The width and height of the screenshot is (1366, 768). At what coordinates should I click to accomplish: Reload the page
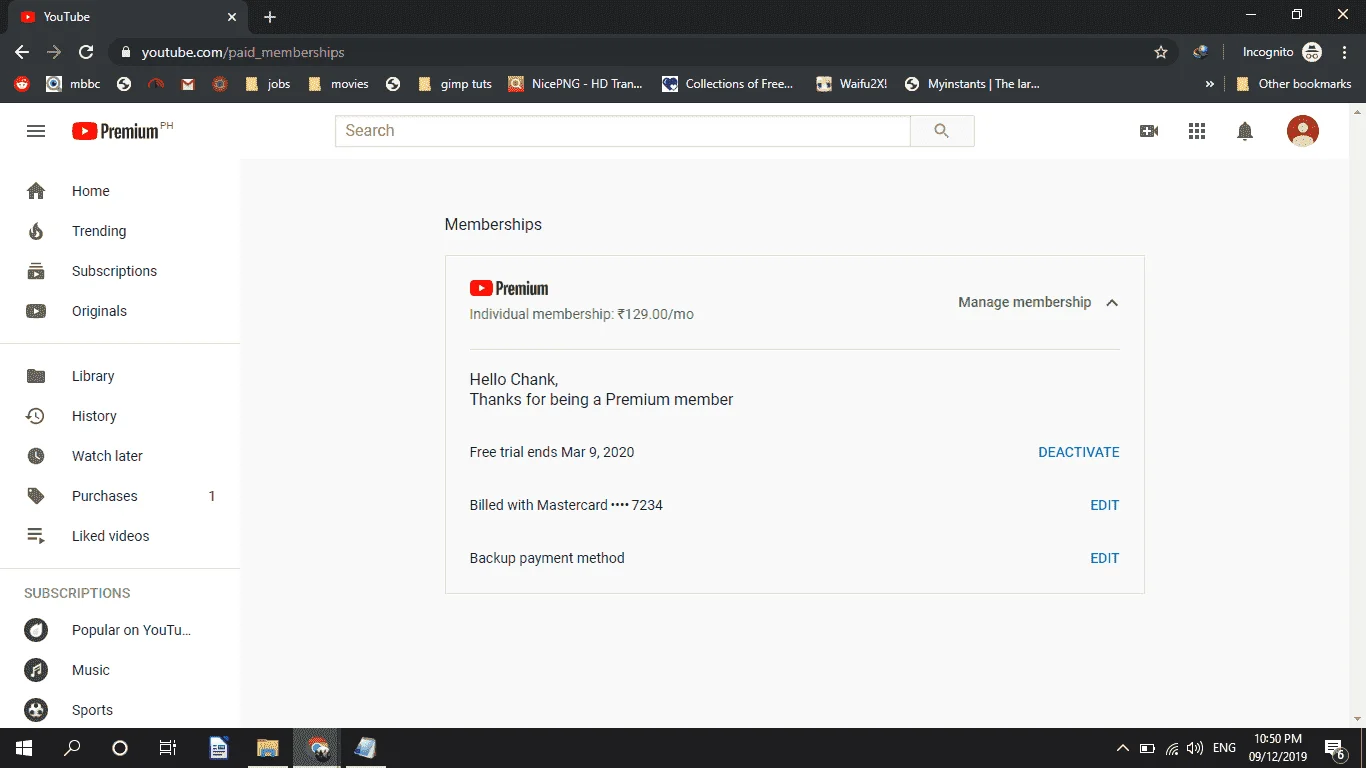86,52
